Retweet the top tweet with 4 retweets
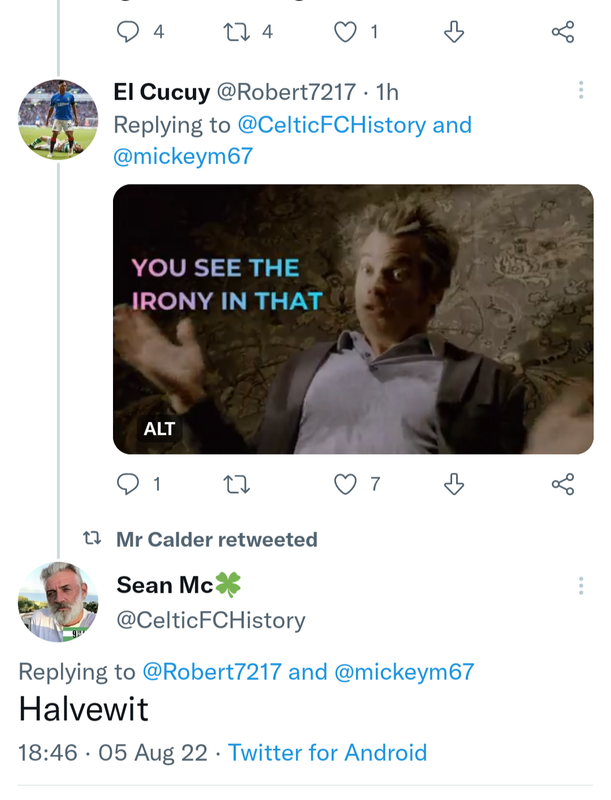The image size is (611, 800). pos(237,32)
